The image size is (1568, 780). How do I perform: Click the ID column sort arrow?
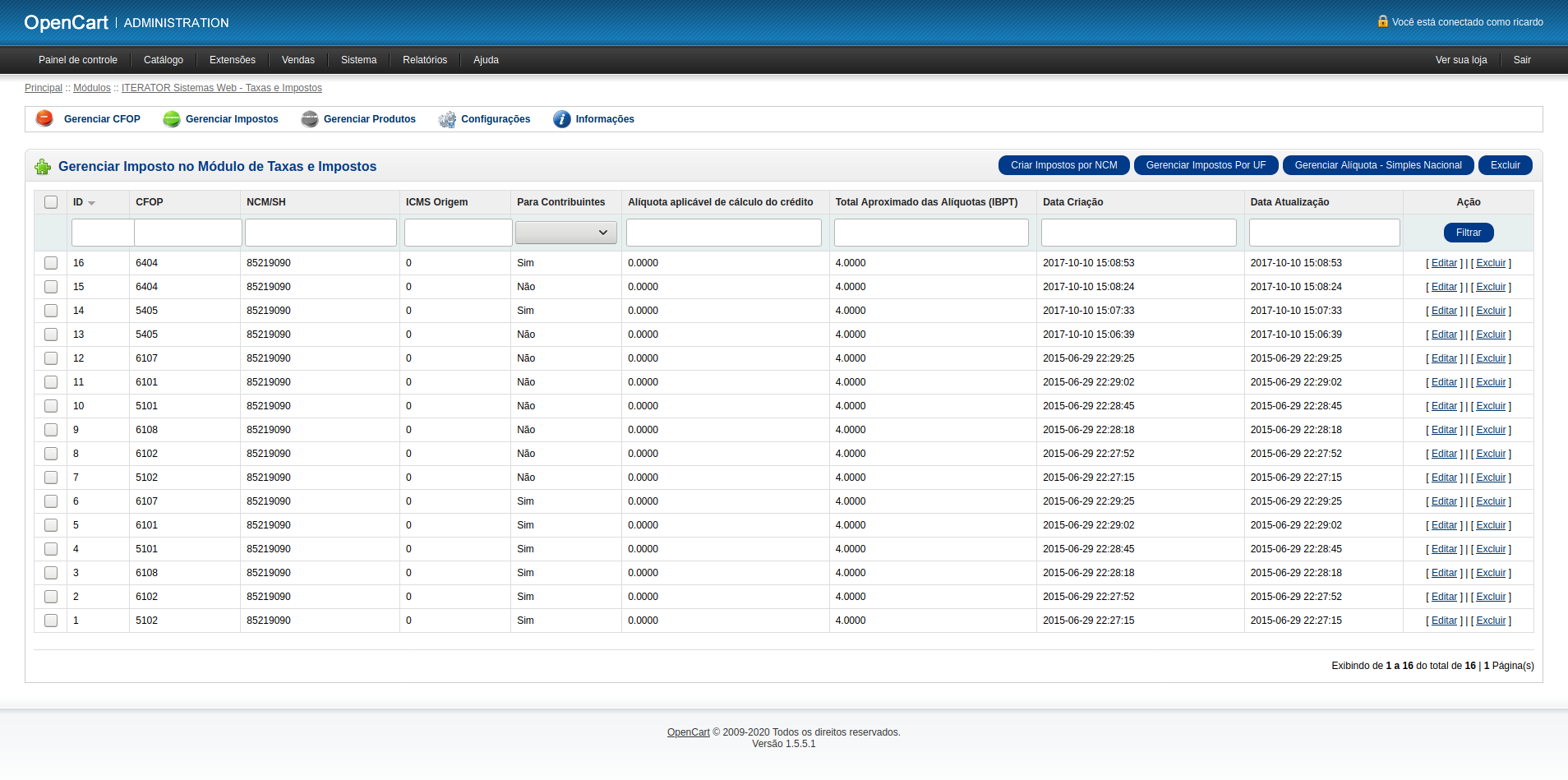[91, 203]
